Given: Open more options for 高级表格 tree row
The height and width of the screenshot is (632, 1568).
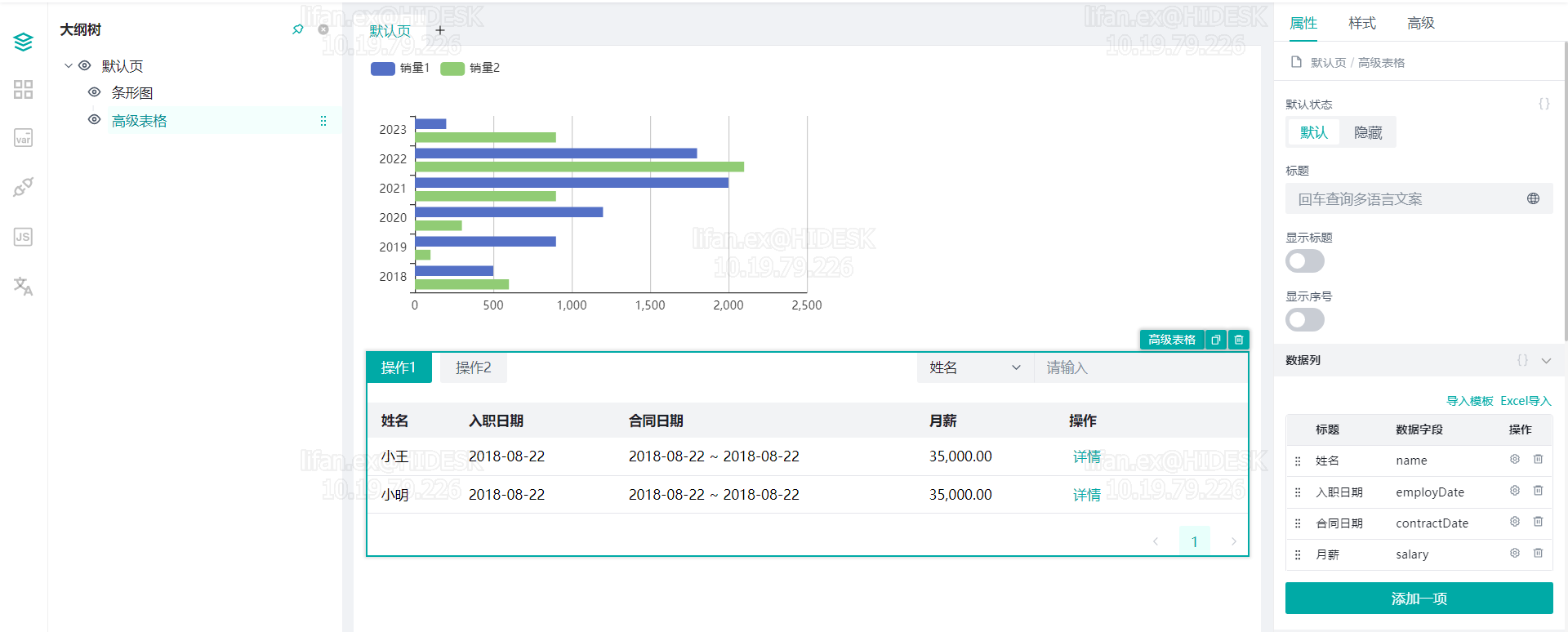Looking at the screenshot, I should 323,121.
